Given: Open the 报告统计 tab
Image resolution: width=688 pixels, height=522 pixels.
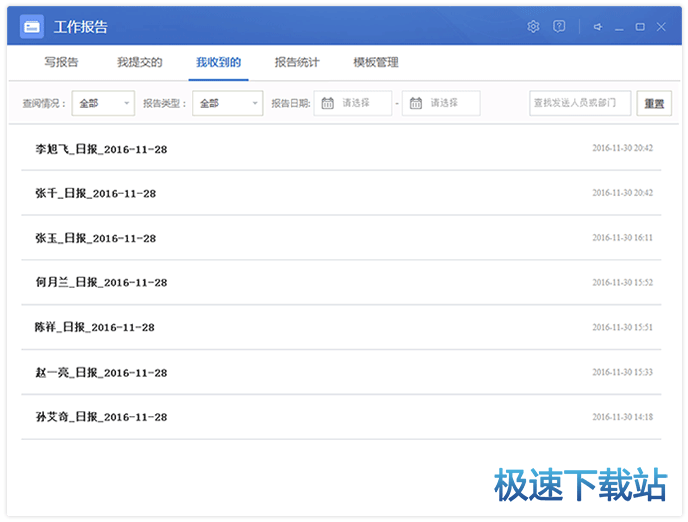Looking at the screenshot, I should 297,62.
